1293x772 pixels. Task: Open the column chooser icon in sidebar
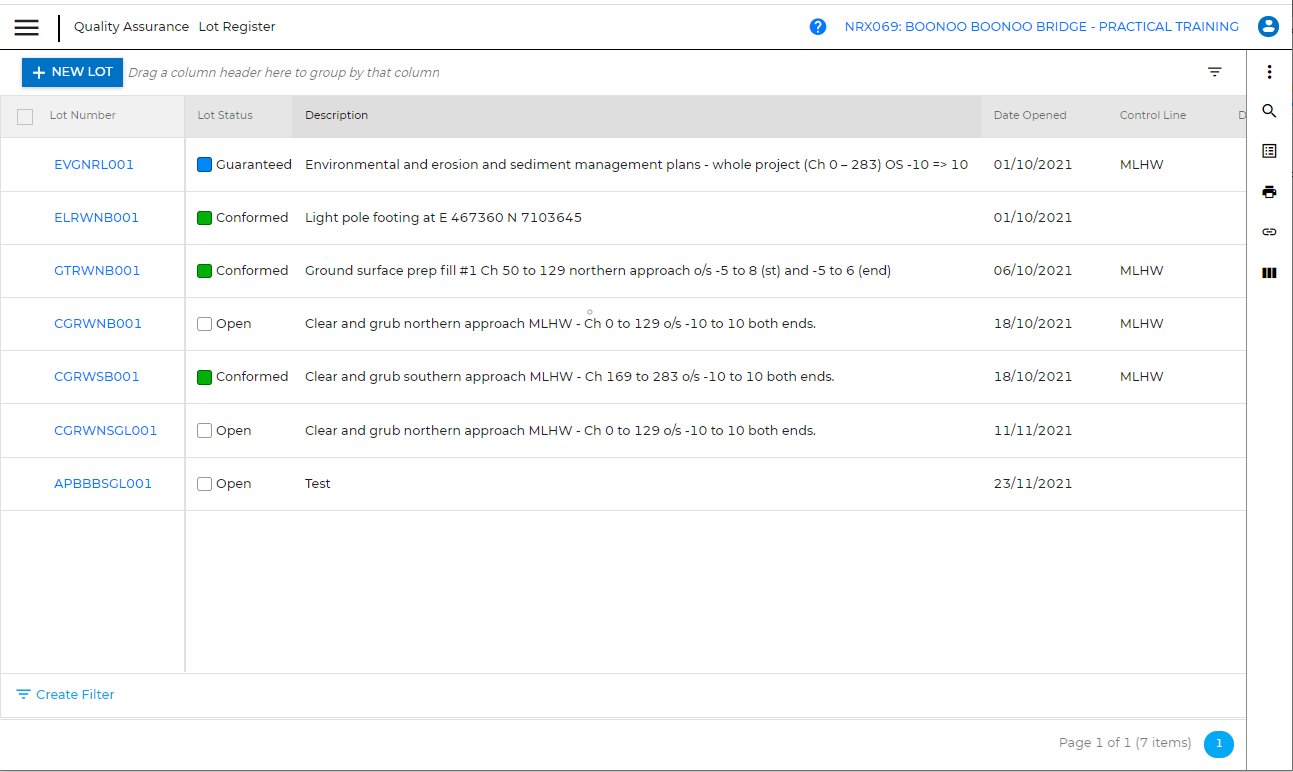point(1269,272)
